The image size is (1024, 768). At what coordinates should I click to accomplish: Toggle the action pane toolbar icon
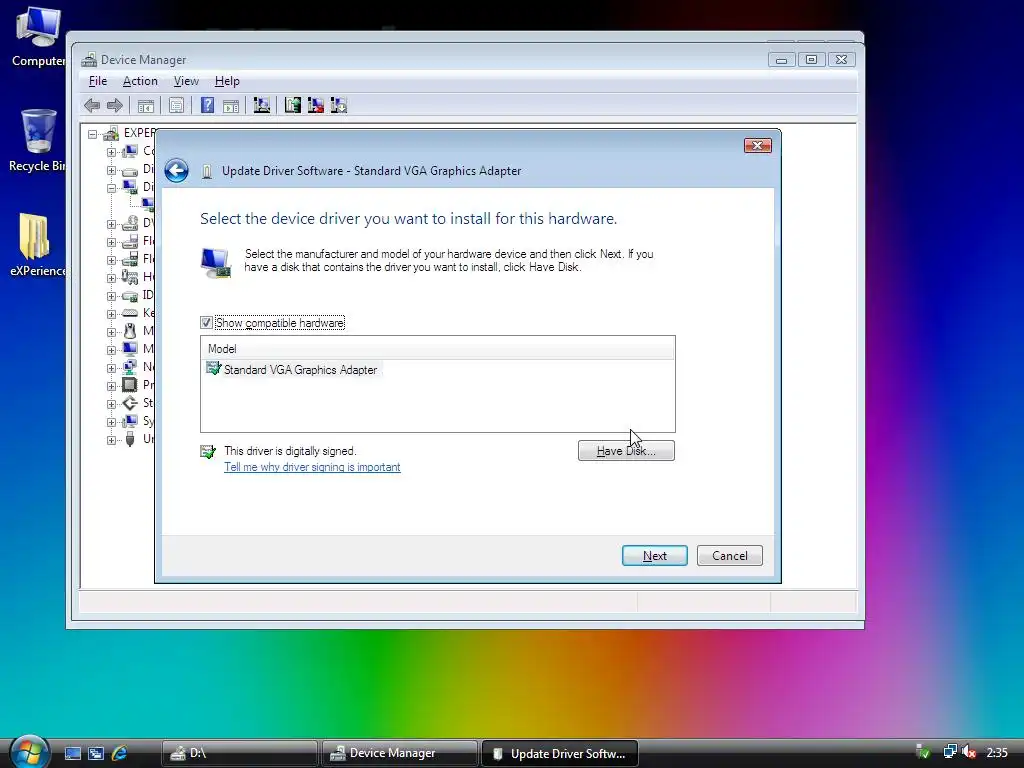(x=231, y=105)
